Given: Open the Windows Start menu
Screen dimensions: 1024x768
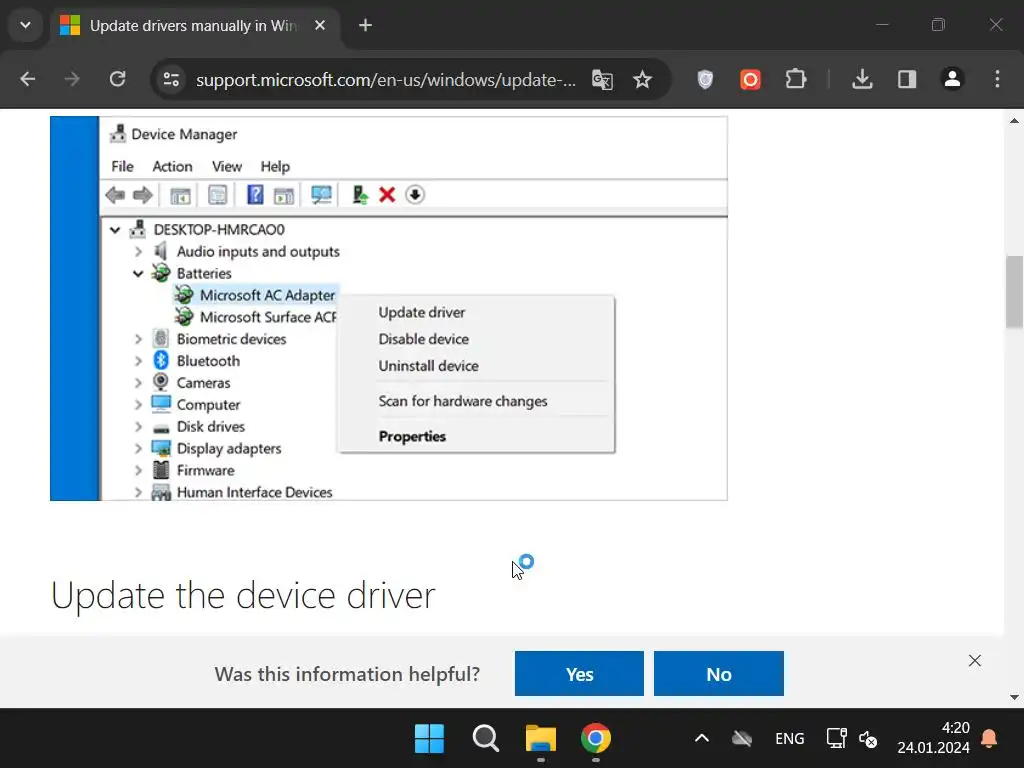Looking at the screenshot, I should [x=429, y=739].
